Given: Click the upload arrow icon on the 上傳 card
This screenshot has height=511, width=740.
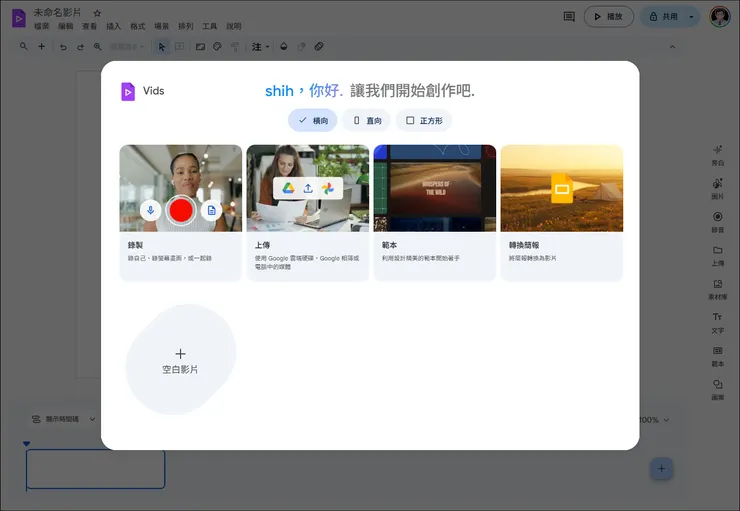Looking at the screenshot, I should tap(308, 189).
